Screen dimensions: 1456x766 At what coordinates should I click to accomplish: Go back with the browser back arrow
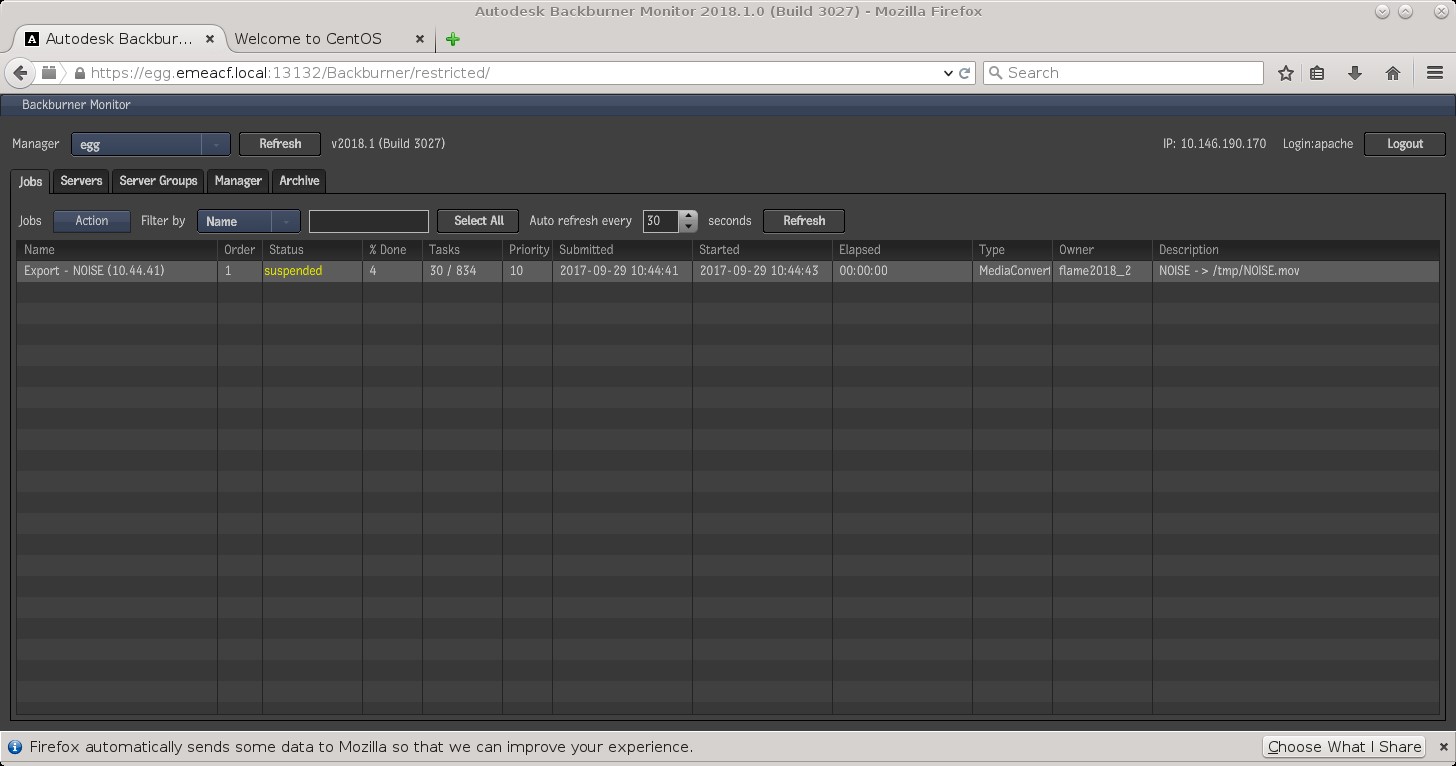[20, 73]
